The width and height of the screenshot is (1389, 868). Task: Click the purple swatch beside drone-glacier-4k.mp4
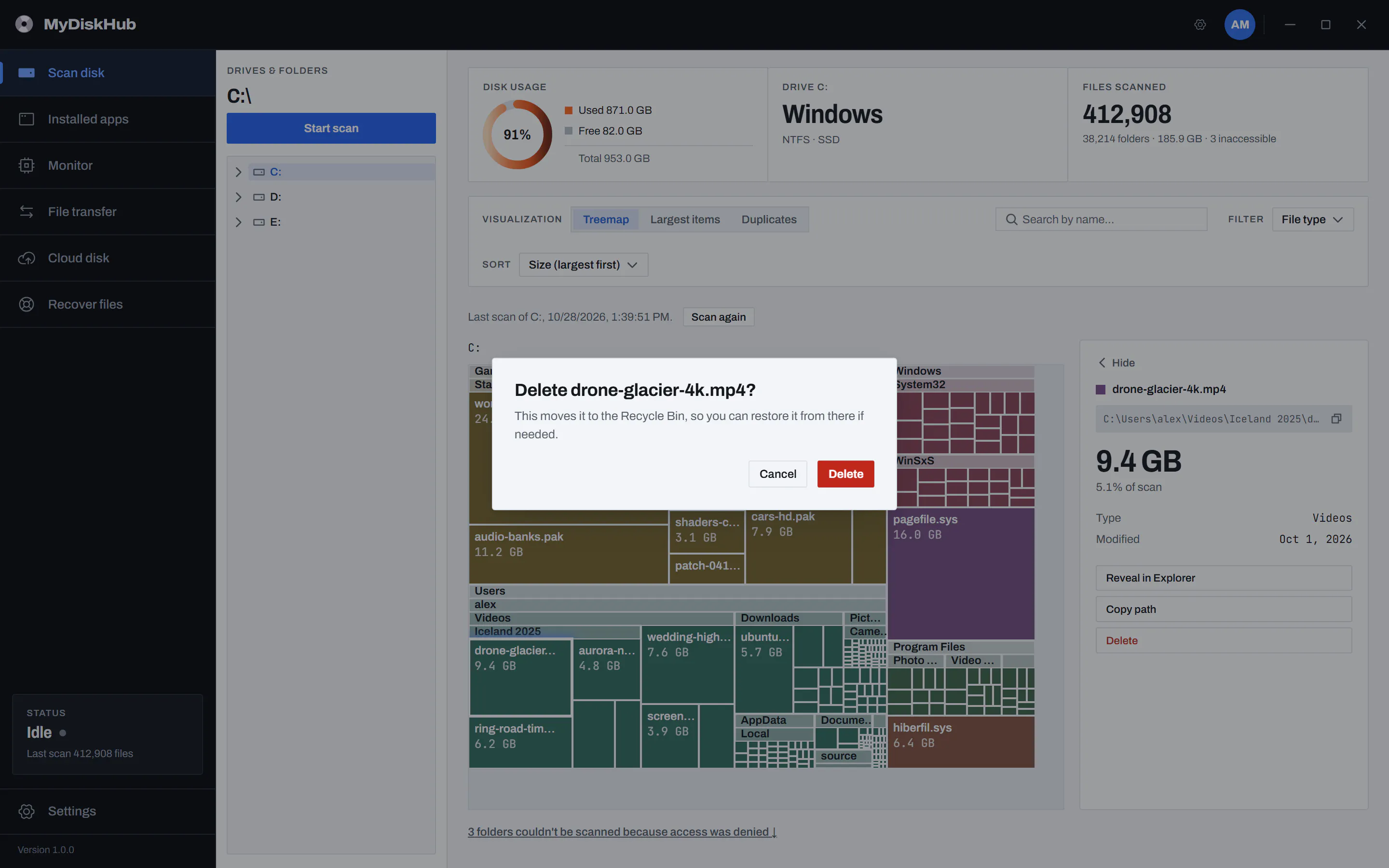click(x=1100, y=390)
